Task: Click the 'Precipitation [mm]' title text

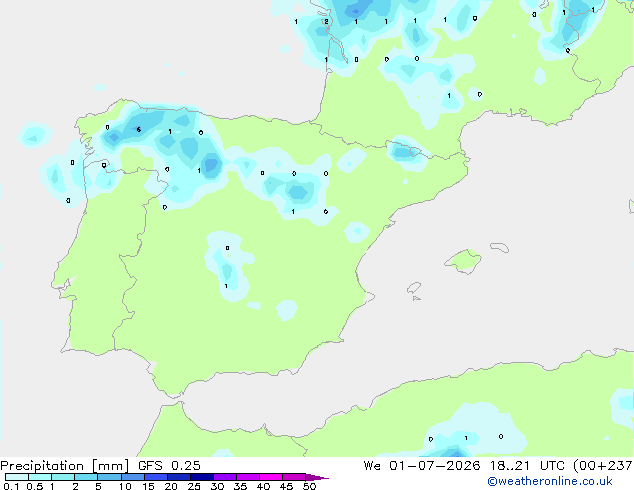Action: (x=65, y=466)
